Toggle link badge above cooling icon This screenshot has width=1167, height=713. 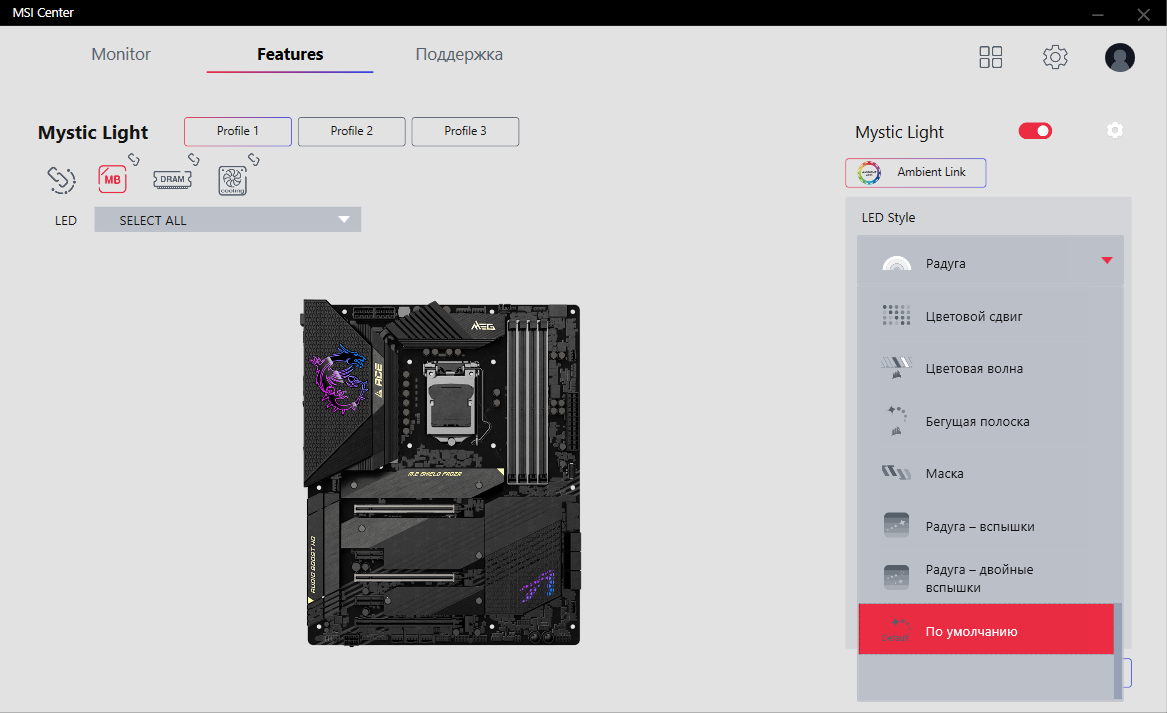coord(254,159)
